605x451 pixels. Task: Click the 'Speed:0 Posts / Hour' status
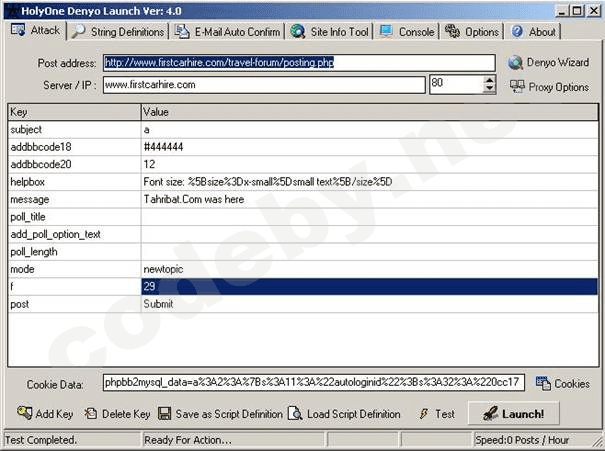click(x=522, y=440)
